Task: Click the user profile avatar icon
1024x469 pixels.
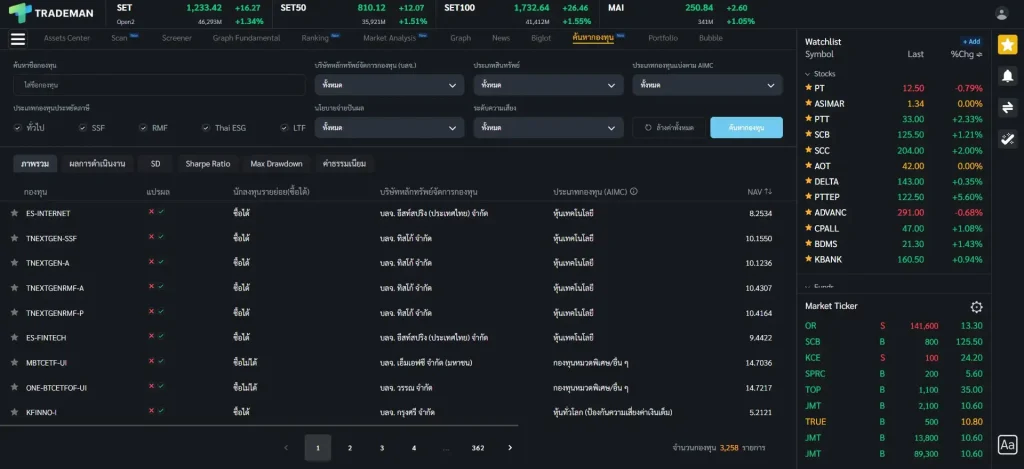Action: (x=1002, y=13)
